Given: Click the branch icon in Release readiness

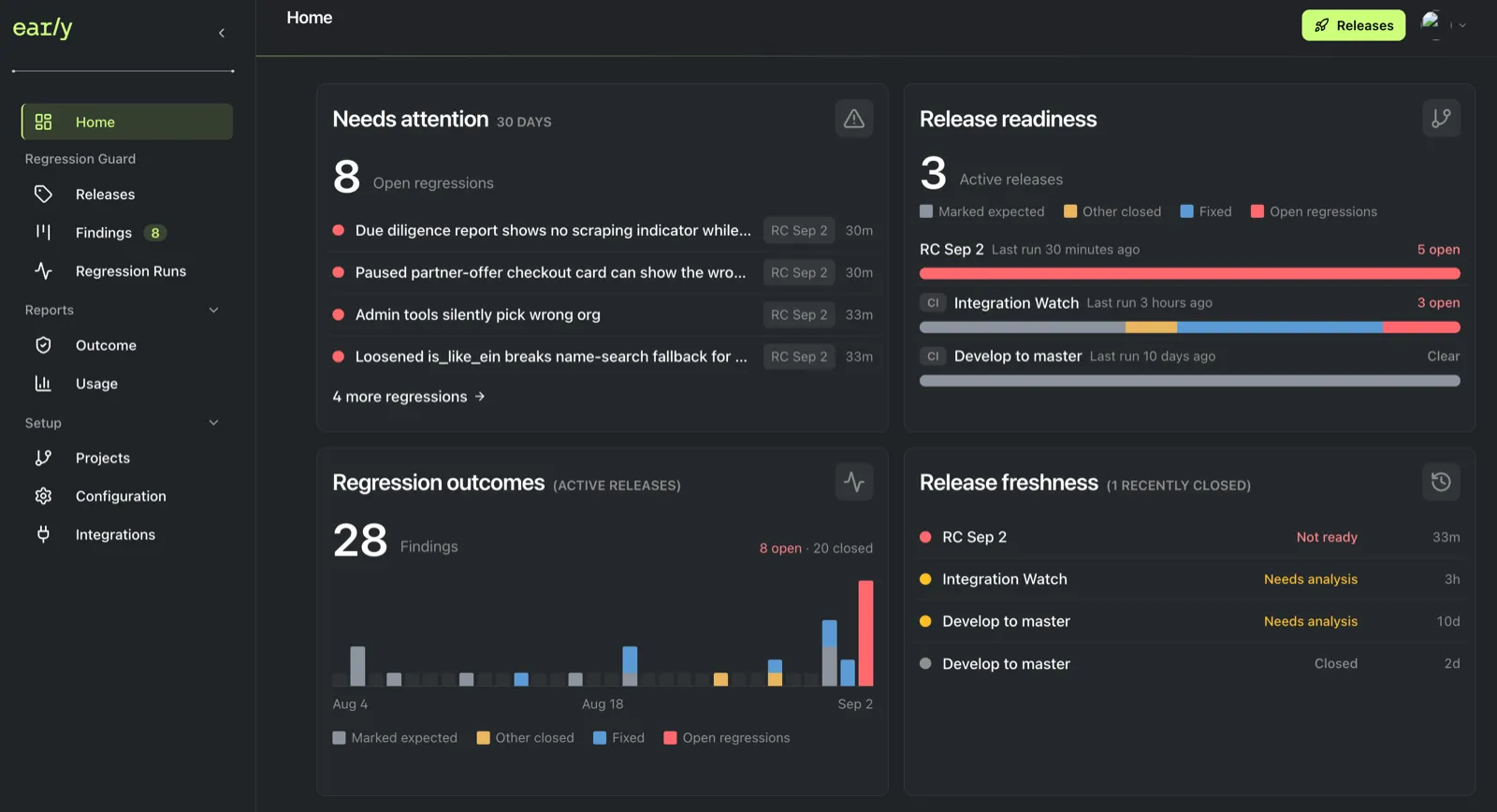Looking at the screenshot, I should point(1441,118).
